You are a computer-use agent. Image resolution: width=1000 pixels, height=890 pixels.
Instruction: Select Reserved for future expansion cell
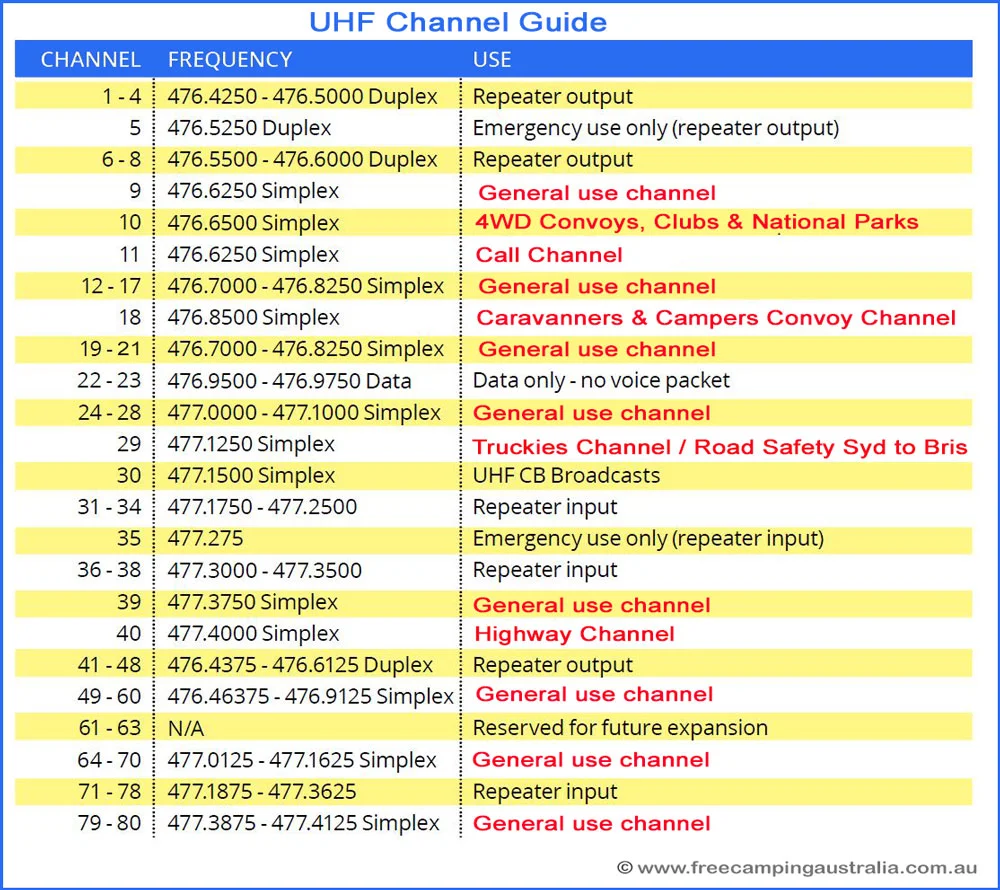tap(620, 728)
